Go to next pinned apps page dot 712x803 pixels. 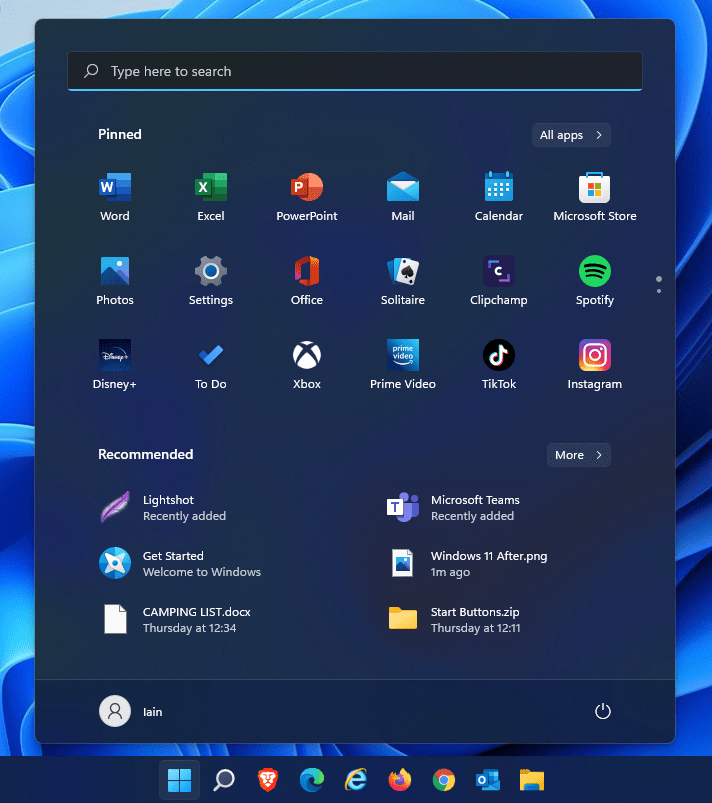(659, 291)
